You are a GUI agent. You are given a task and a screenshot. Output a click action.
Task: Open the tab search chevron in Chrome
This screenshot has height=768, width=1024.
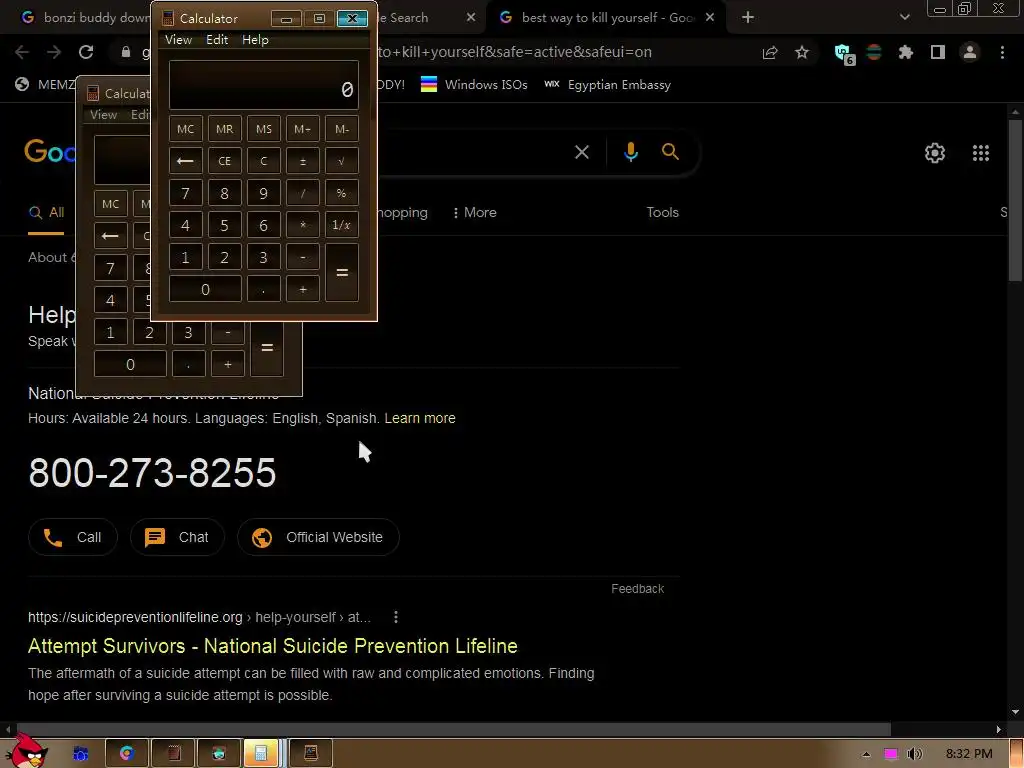point(904,18)
